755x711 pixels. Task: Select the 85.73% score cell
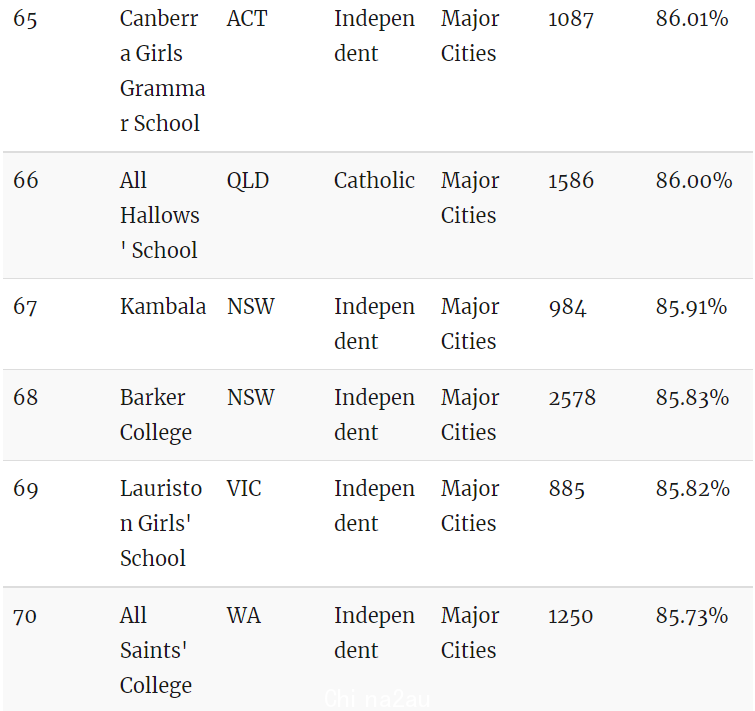(692, 616)
